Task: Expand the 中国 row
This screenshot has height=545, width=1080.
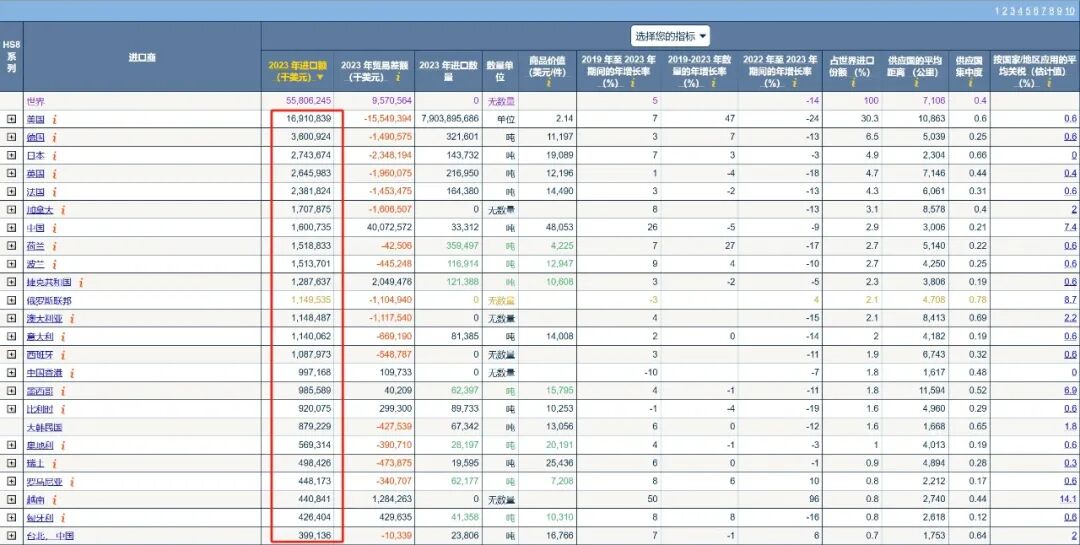Action: click(x=11, y=228)
